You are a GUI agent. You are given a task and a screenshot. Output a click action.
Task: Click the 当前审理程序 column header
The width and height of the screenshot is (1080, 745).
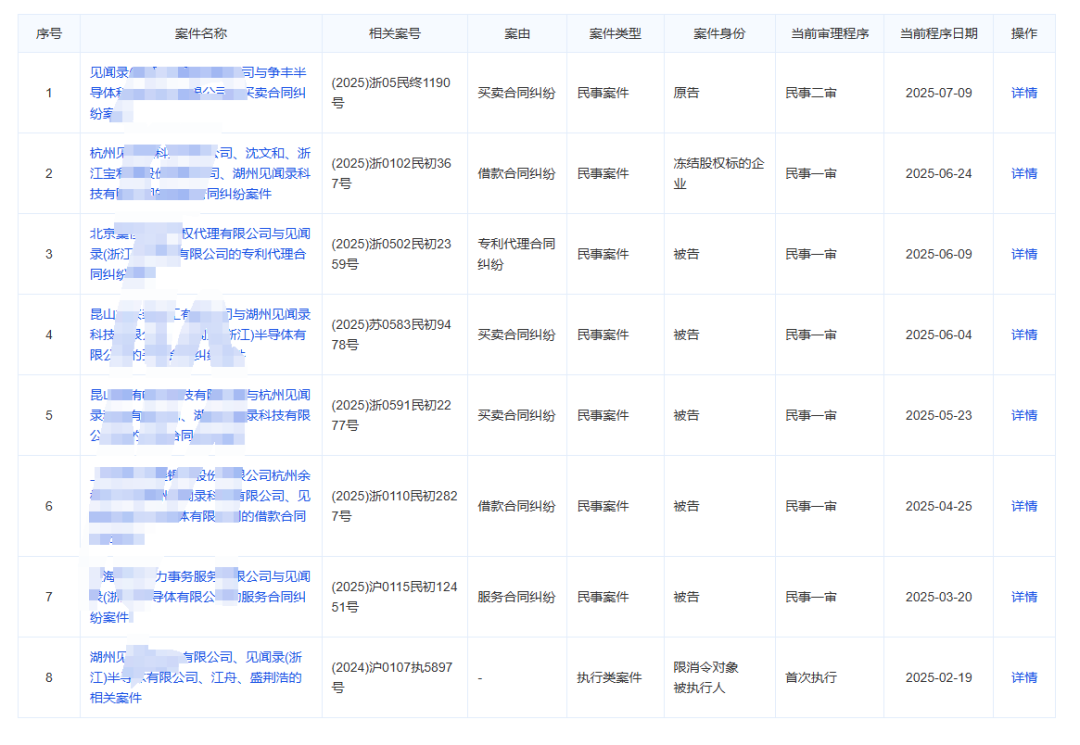pos(828,32)
